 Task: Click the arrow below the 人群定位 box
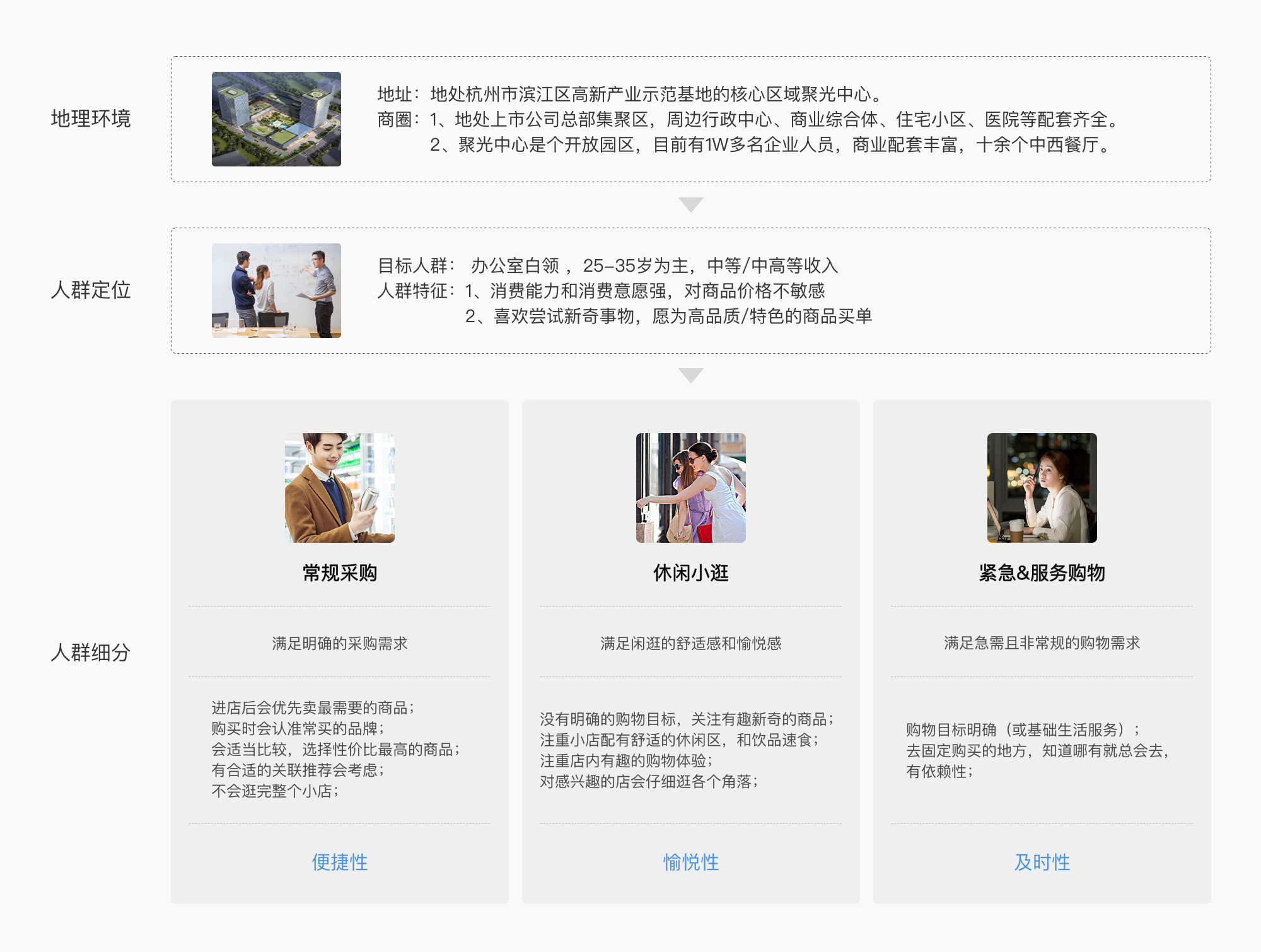(x=690, y=375)
